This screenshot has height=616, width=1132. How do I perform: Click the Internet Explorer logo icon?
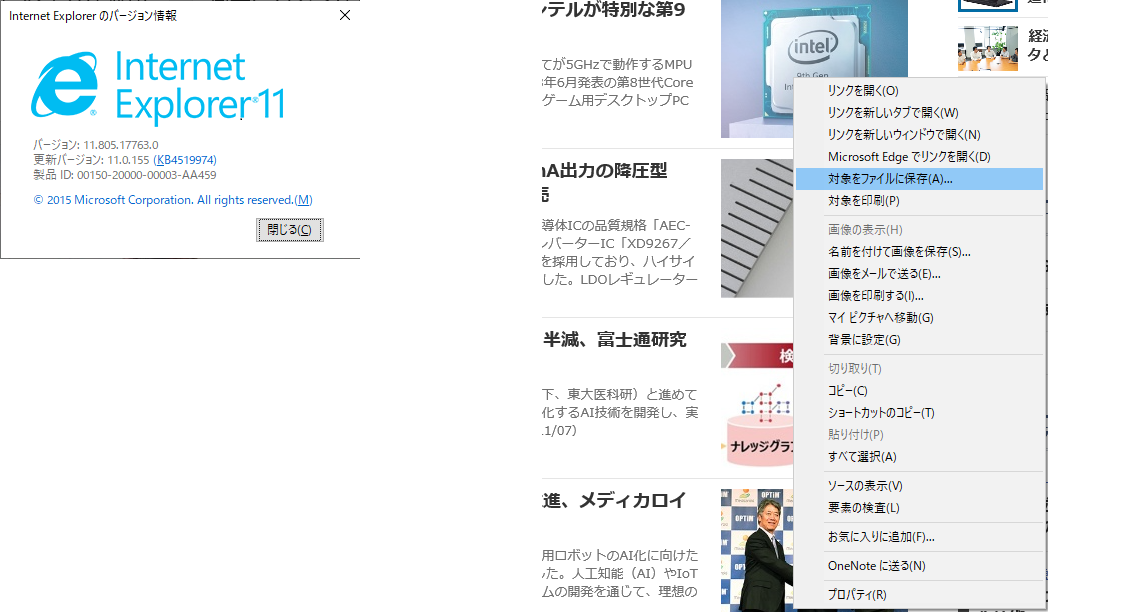[x=64, y=84]
